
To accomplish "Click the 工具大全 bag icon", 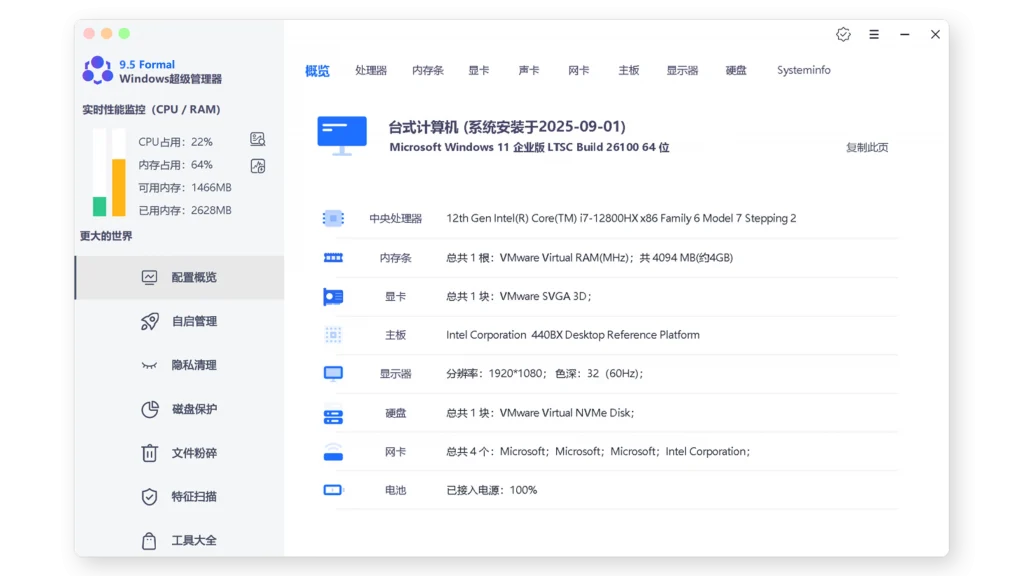I will tap(149, 541).
